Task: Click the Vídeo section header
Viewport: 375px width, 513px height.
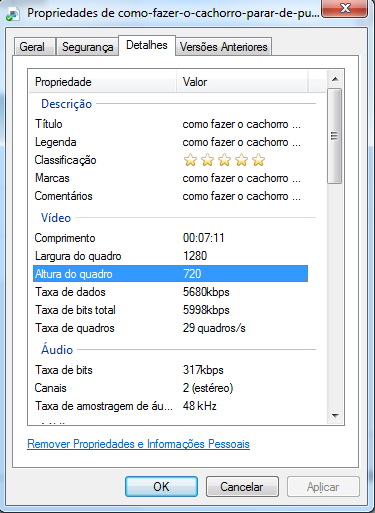Action: coord(56,218)
